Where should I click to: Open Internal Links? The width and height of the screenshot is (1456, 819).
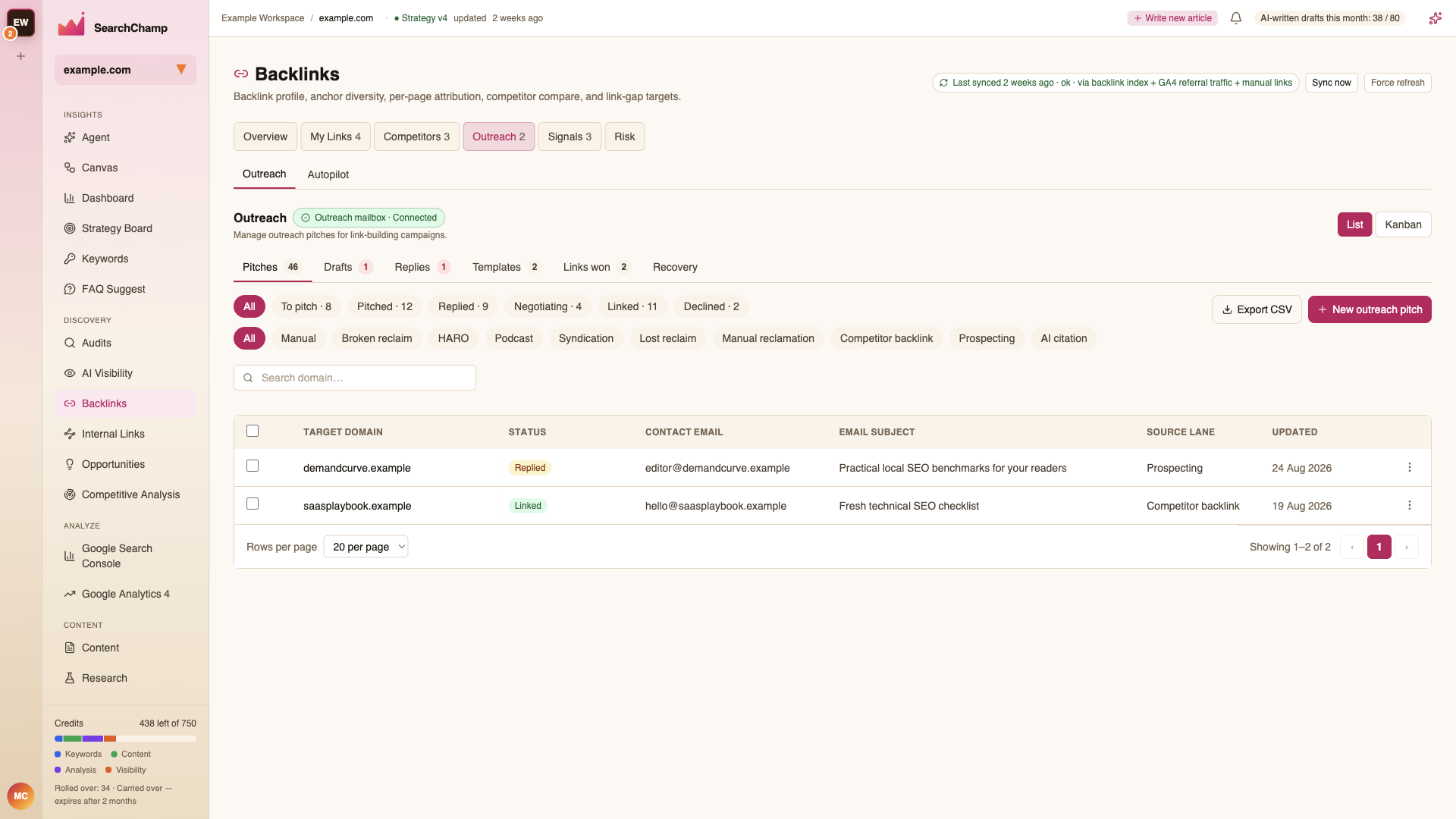click(125, 434)
